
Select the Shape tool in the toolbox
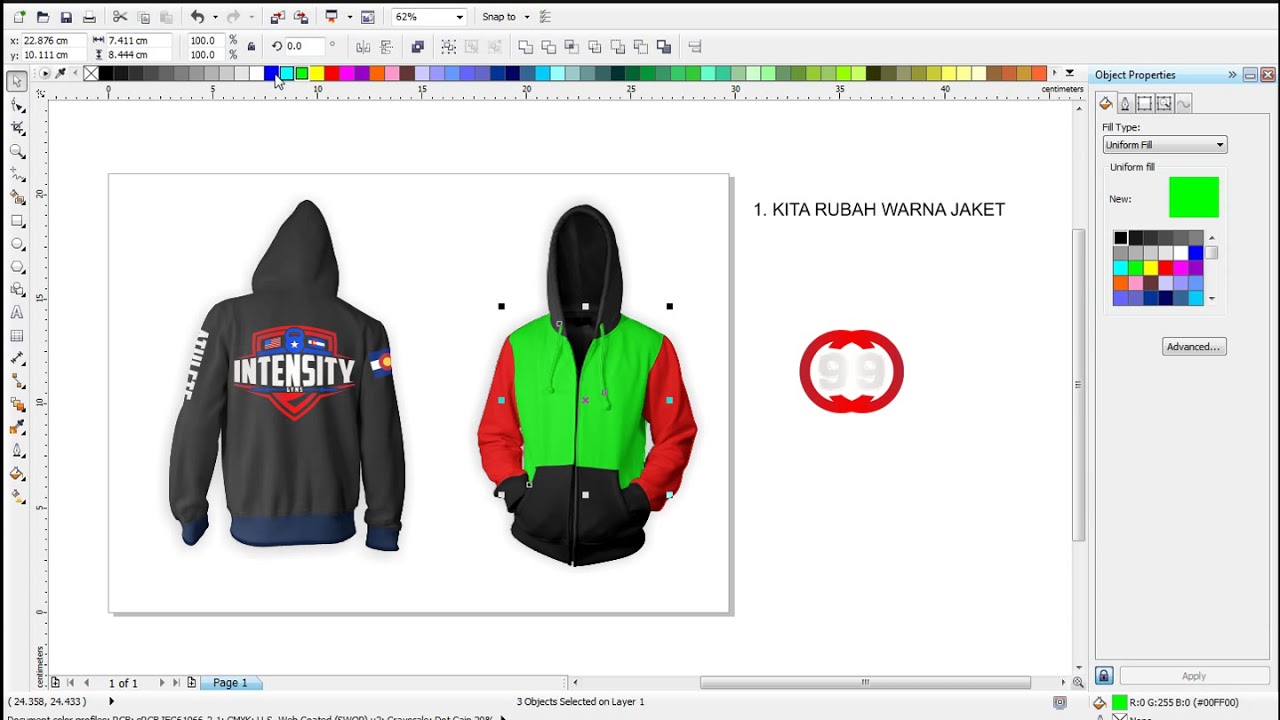click(x=17, y=105)
